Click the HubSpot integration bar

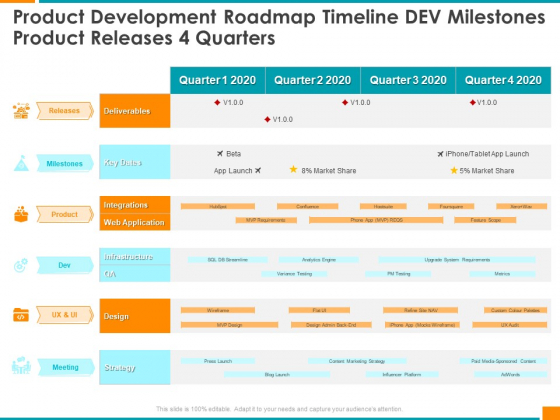click(218, 206)
